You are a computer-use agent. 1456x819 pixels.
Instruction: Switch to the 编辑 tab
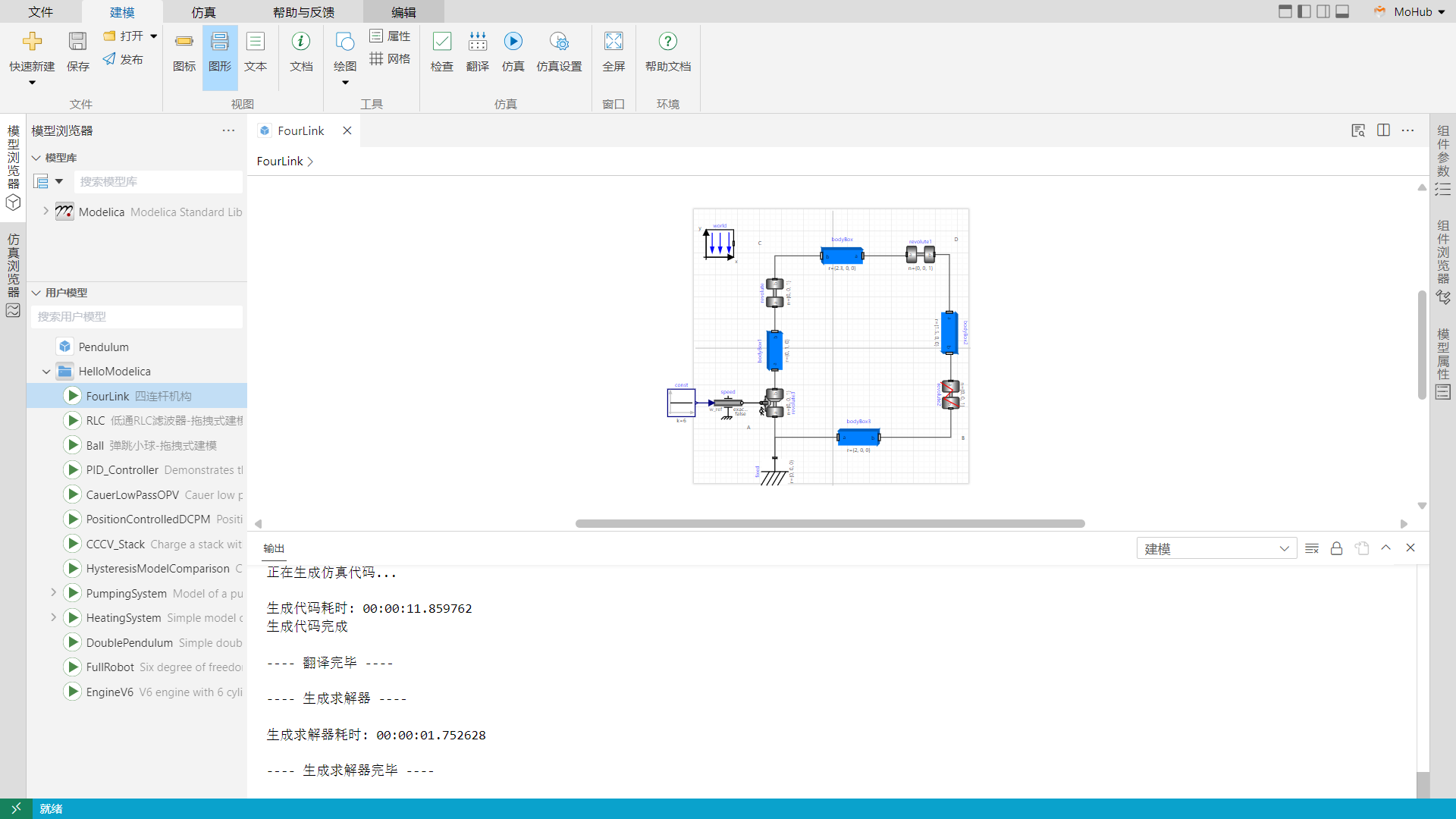coord(403,12)
